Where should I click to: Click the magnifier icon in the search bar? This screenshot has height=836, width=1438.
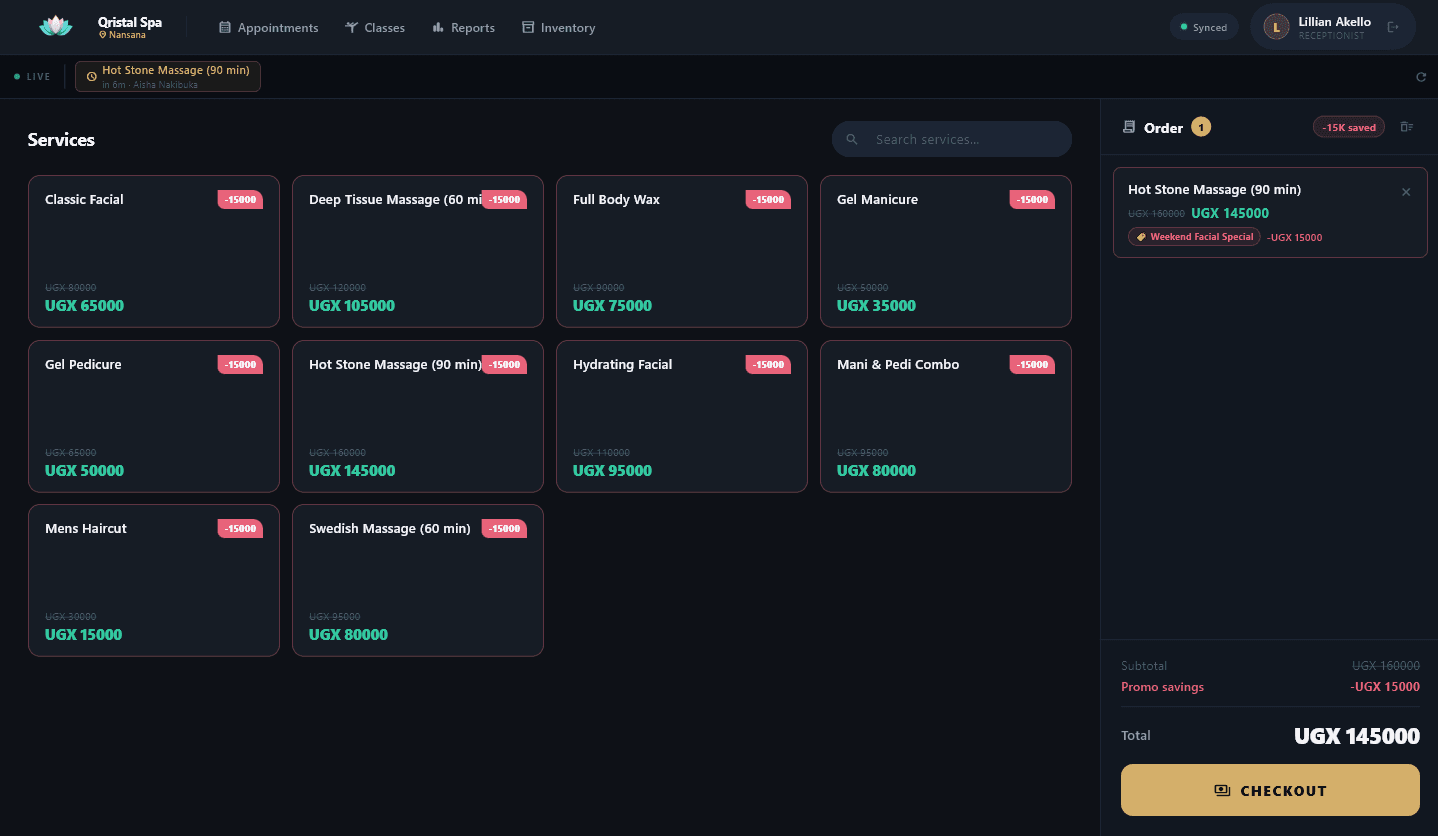click(851, 139)
